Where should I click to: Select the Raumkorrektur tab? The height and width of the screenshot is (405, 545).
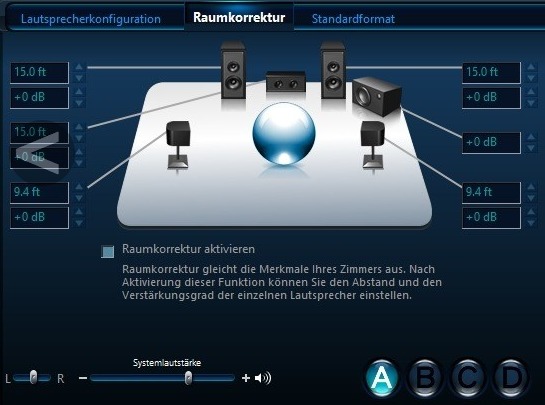[239, 17]
